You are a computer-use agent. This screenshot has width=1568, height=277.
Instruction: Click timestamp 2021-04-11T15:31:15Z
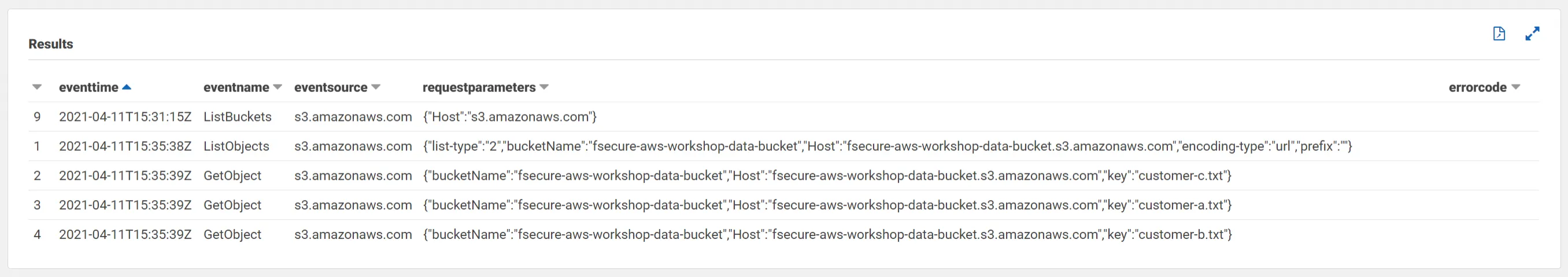125,117
